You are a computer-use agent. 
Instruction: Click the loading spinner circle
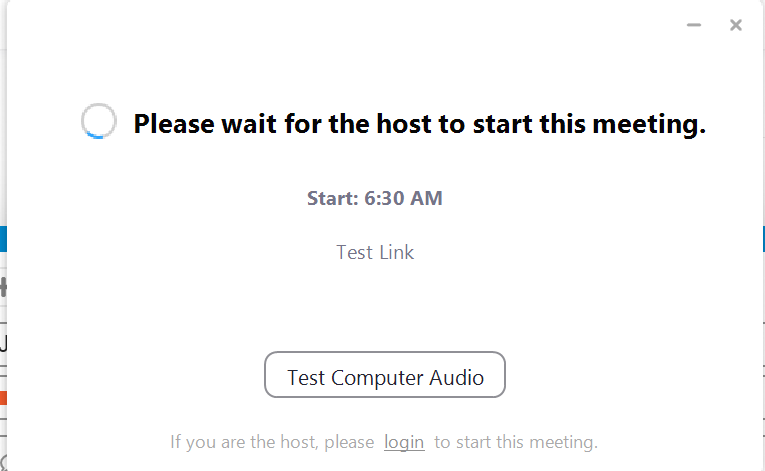click(99, 121)
